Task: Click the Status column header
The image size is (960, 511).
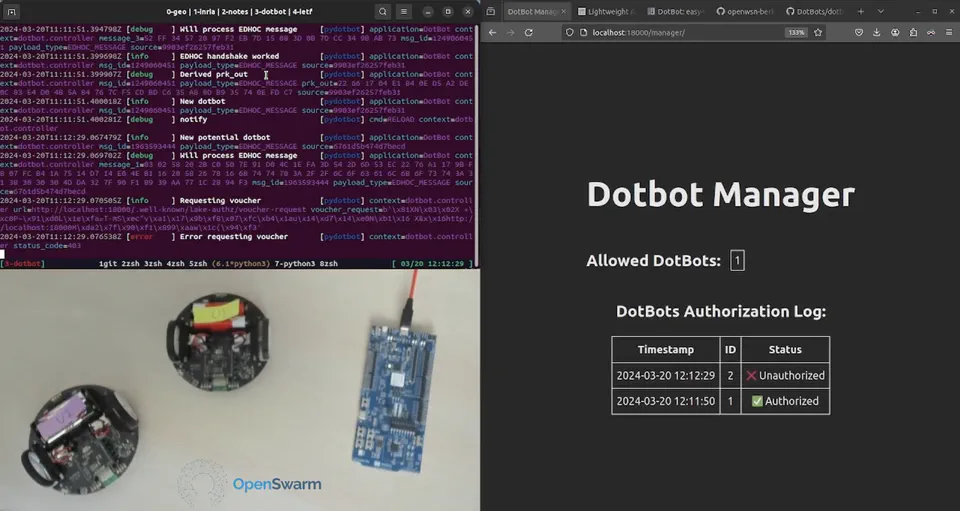Action: click(x=785, y=349)
